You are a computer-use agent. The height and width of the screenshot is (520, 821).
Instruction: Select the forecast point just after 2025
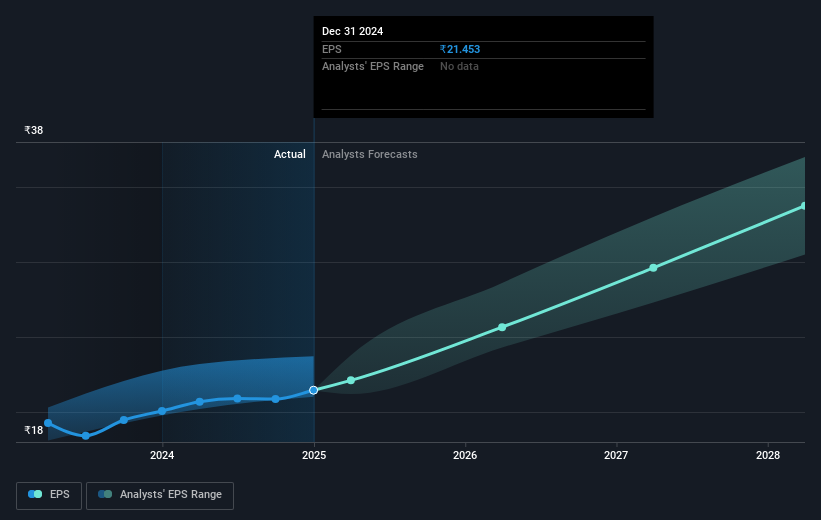[x=351, y=380]
